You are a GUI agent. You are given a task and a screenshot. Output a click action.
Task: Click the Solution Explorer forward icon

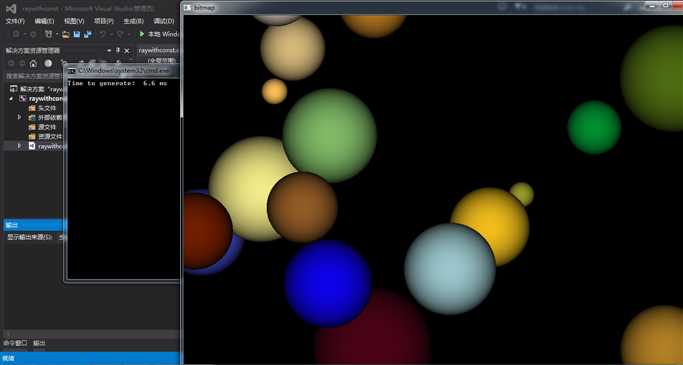tap(22, 64)
